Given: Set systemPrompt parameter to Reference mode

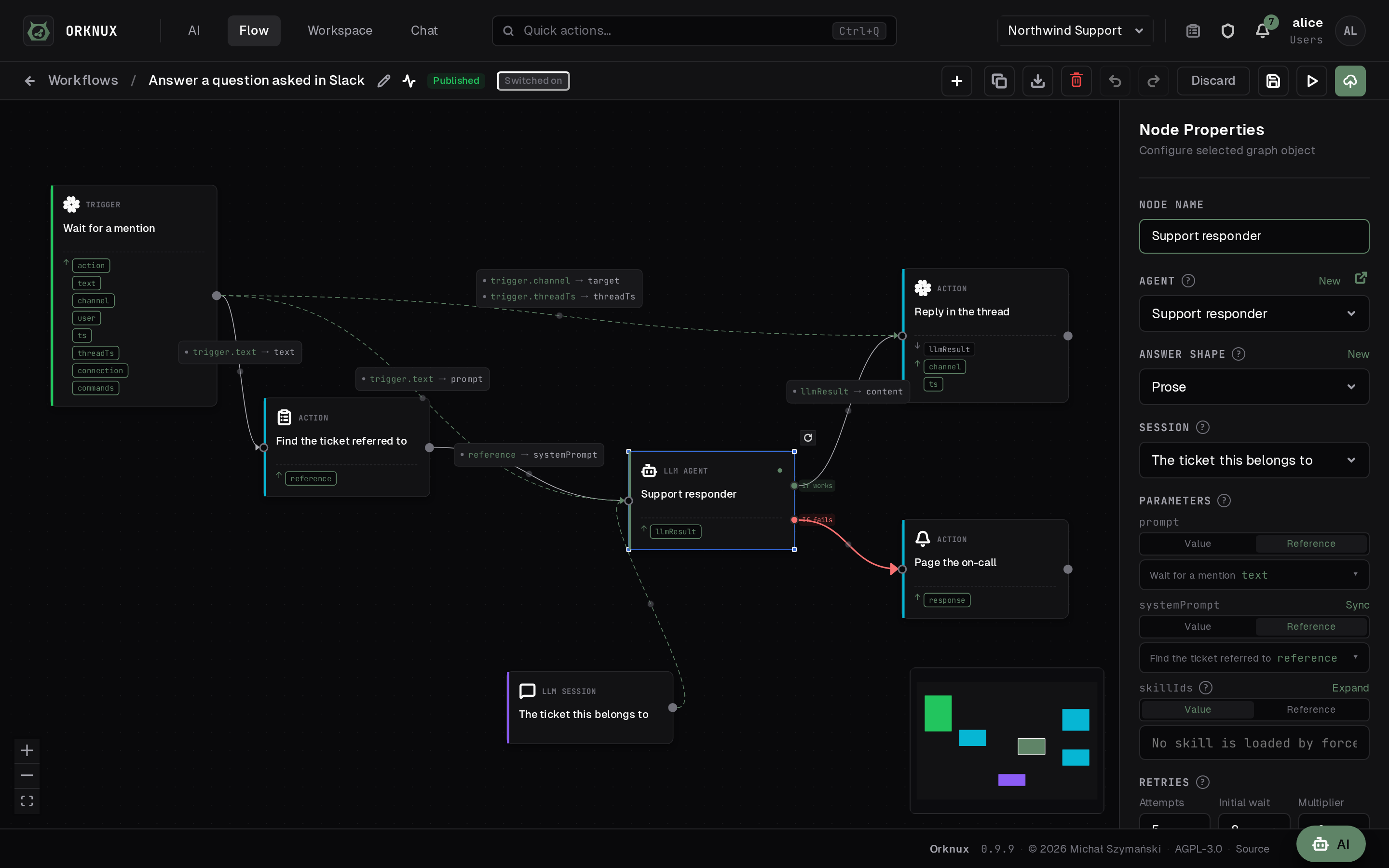Looking at the screenshot, I should (1311, 627).
